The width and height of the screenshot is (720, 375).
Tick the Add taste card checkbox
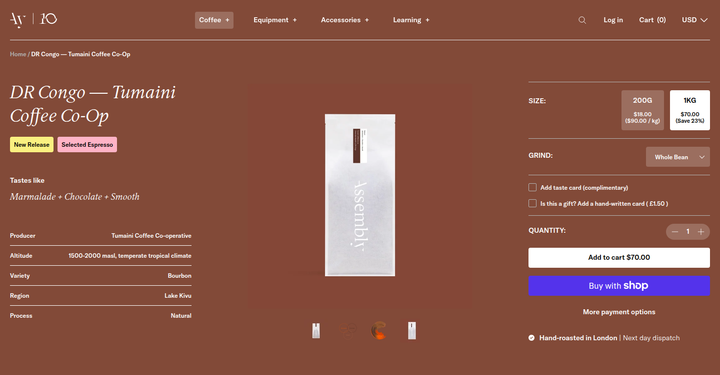[532, 187]
